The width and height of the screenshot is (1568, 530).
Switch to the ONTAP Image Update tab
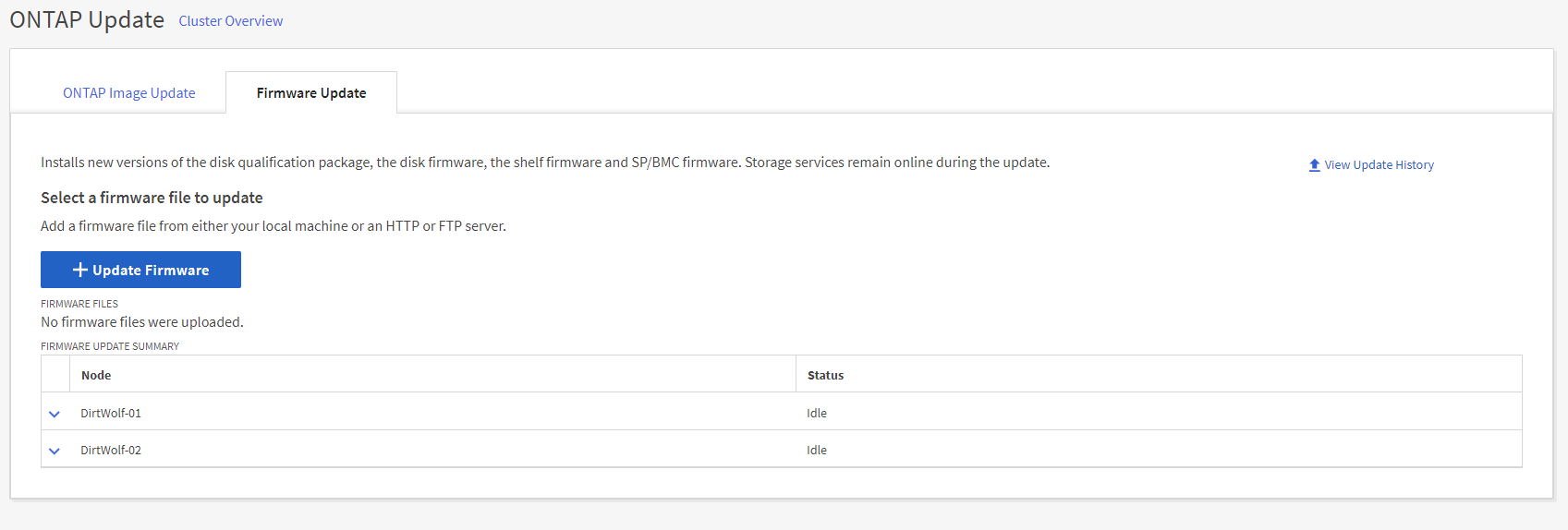click(128, 93)
